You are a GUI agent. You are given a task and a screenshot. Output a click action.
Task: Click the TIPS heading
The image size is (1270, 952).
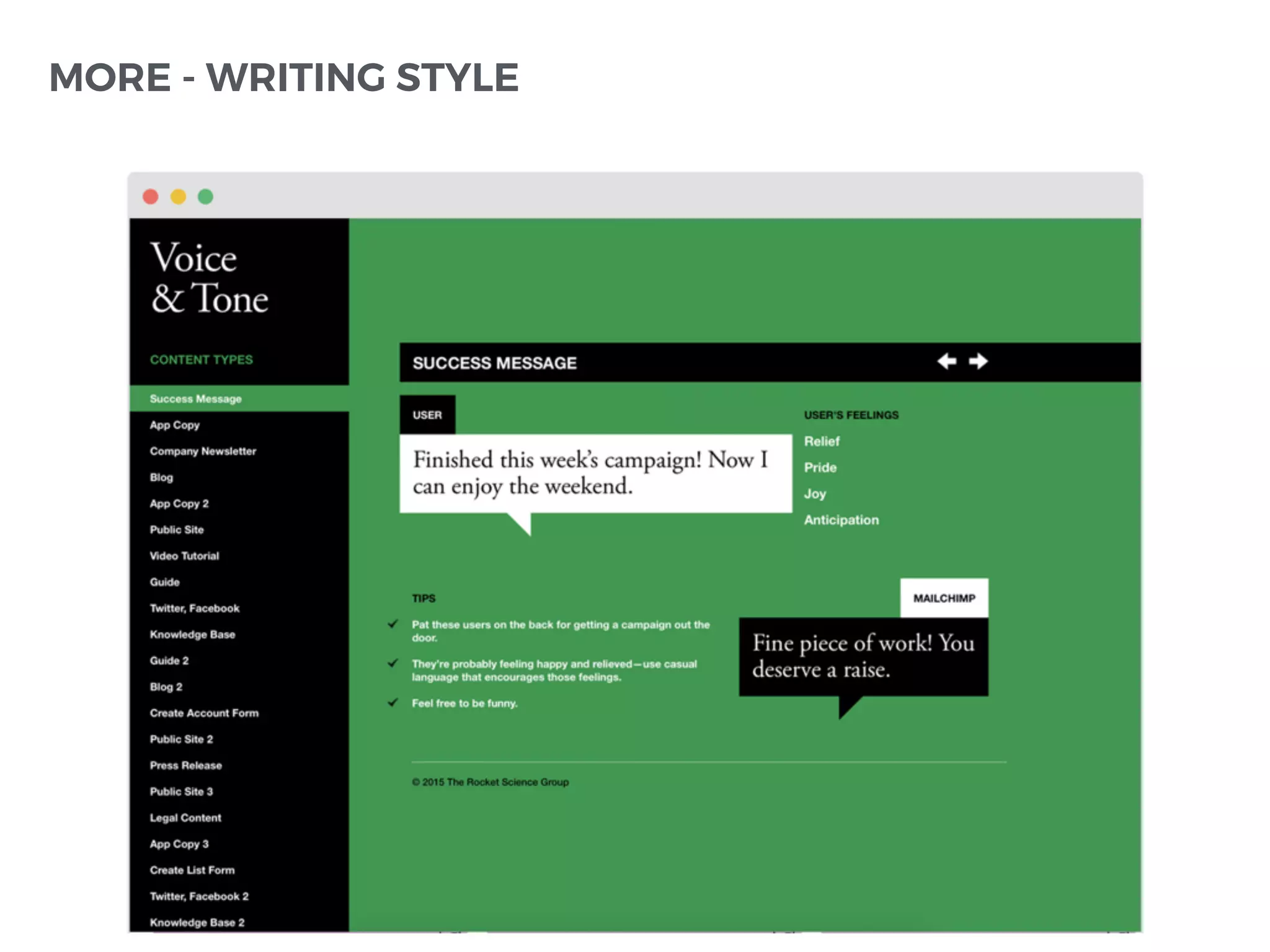pos(424,598)
